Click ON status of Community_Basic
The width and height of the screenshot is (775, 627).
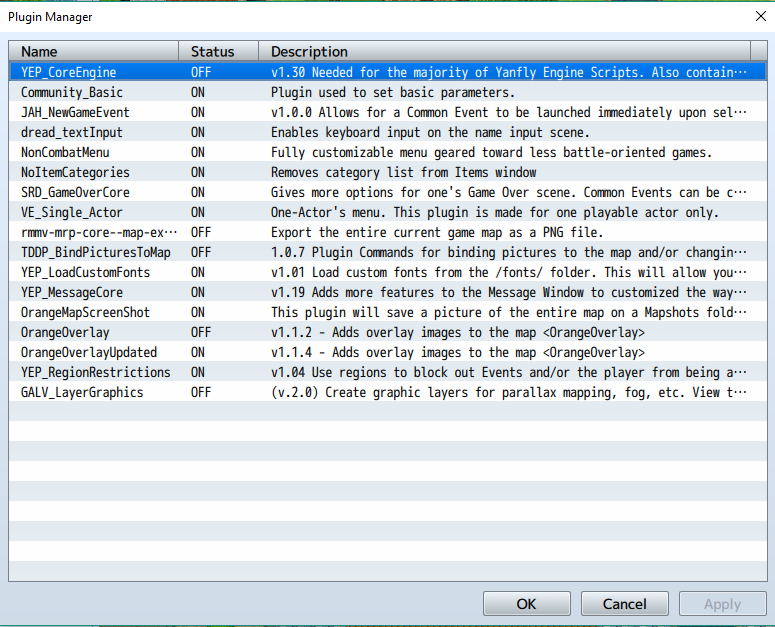[x=198, y=92]
